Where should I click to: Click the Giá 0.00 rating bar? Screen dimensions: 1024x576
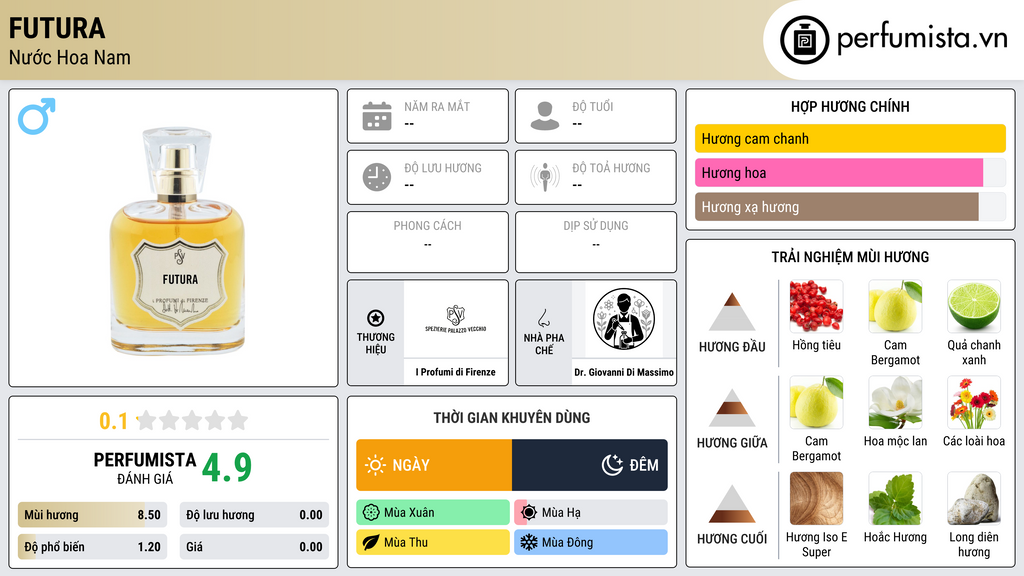(x=254, y=547)
